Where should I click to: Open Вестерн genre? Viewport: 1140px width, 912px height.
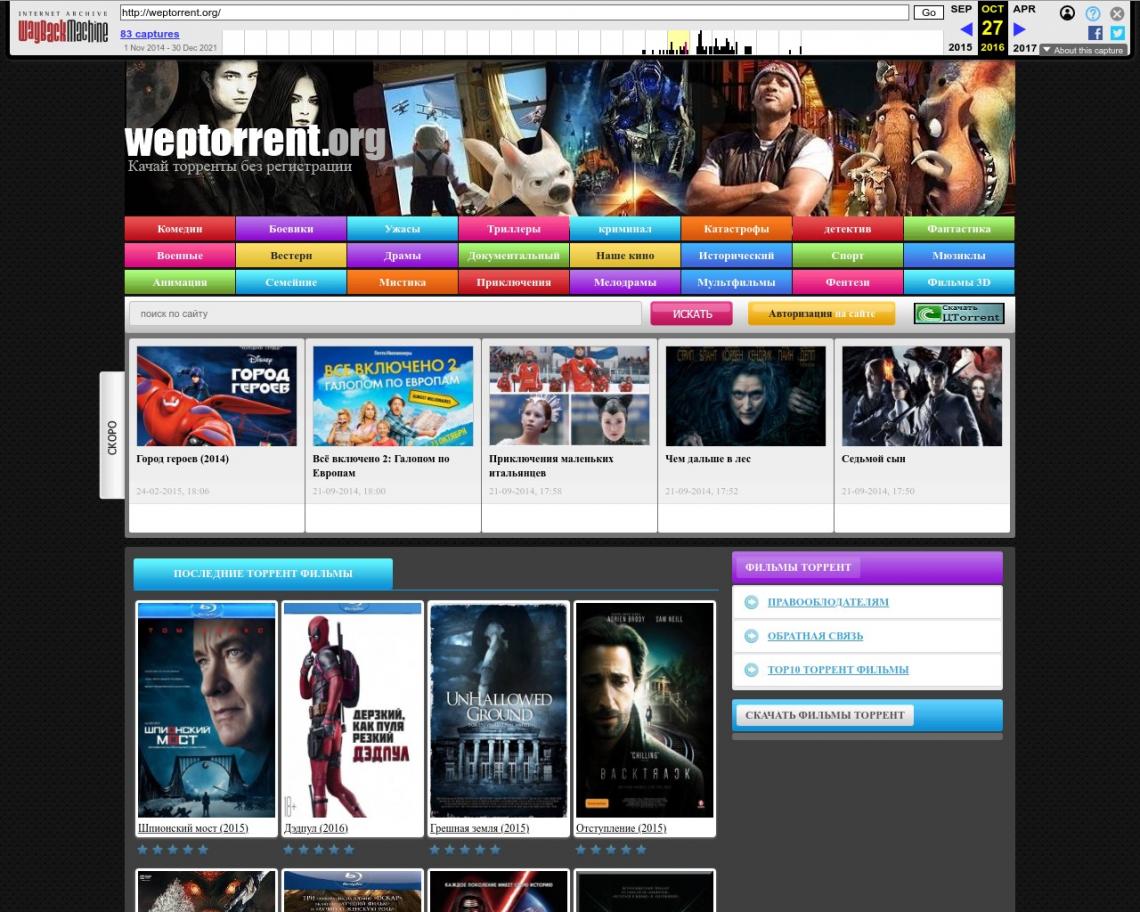coord(291,255)
